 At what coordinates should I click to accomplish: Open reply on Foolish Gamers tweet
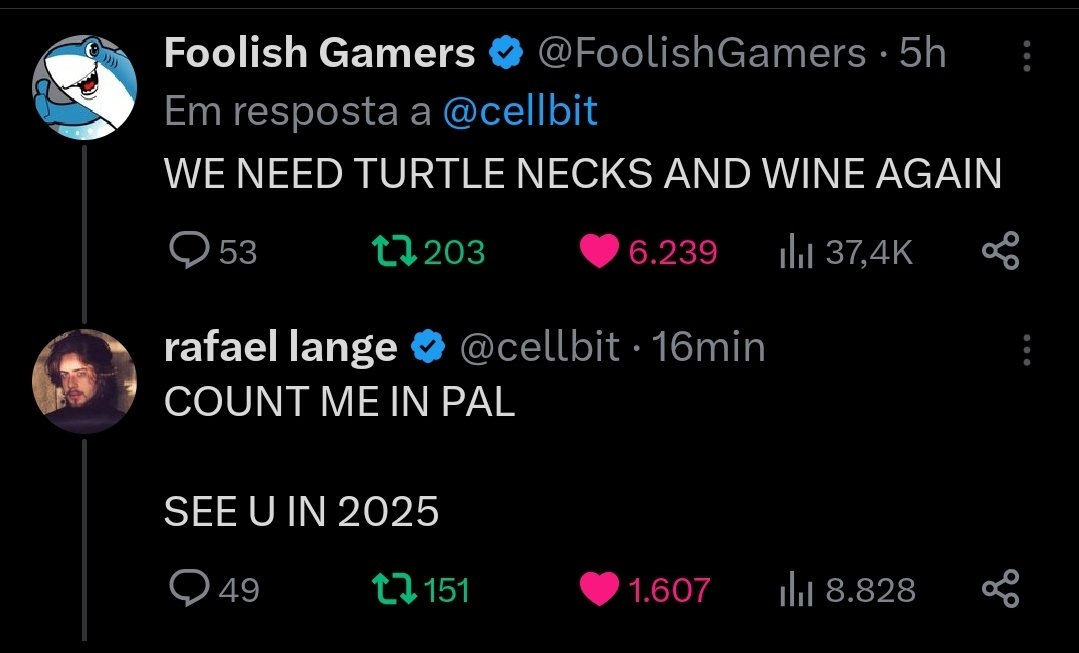pyautogui.click(x=213, y=251)
